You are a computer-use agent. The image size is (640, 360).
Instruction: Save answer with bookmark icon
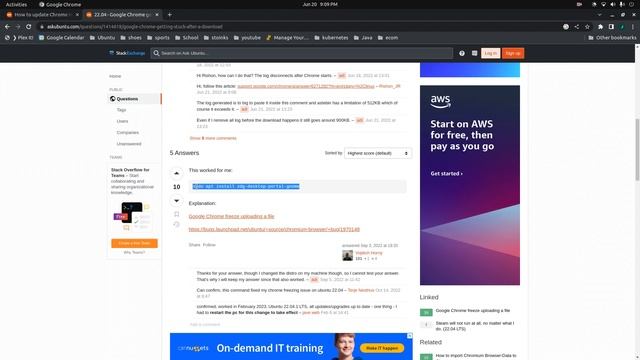176,214
